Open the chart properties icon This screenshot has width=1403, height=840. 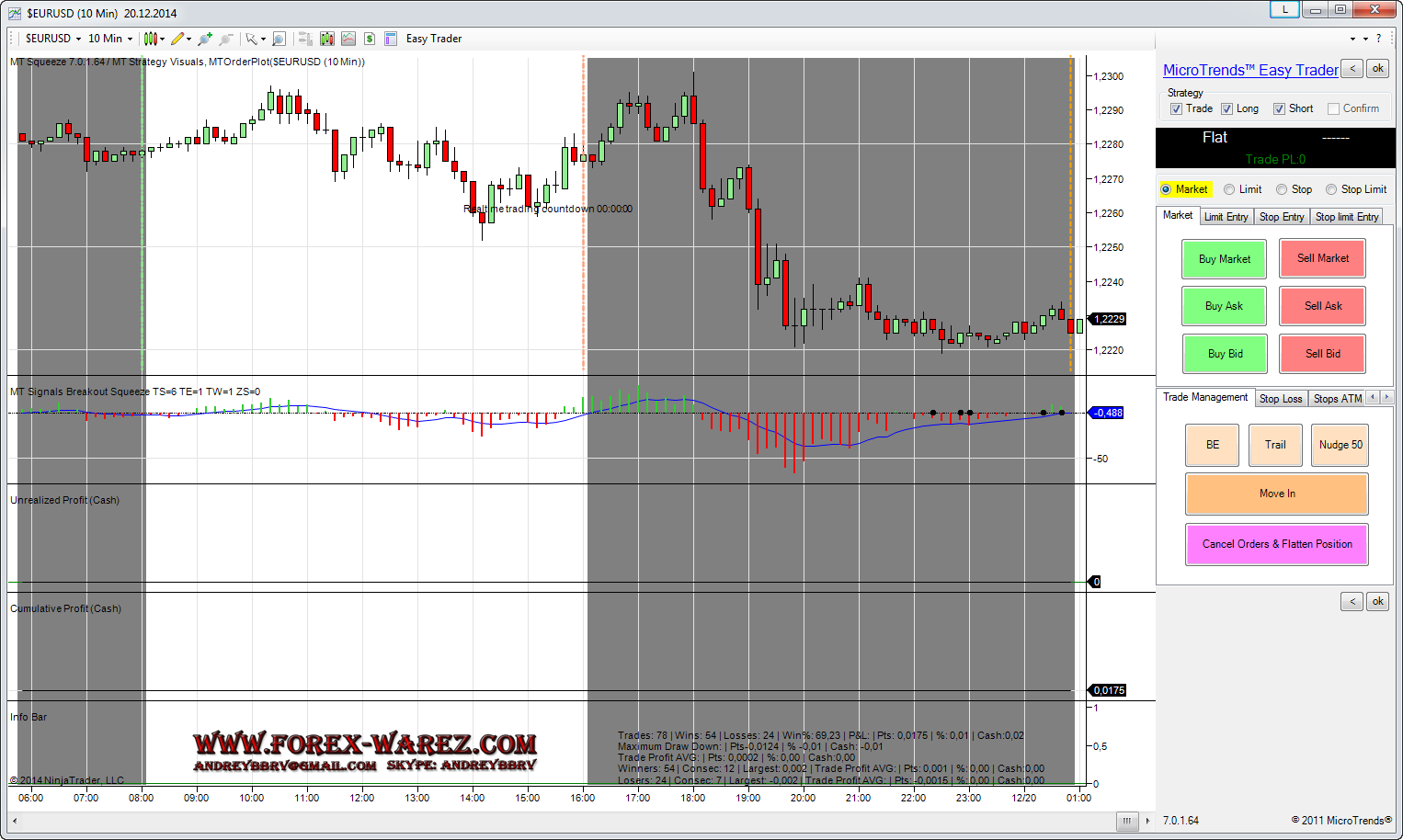click(x=391, y=39)
